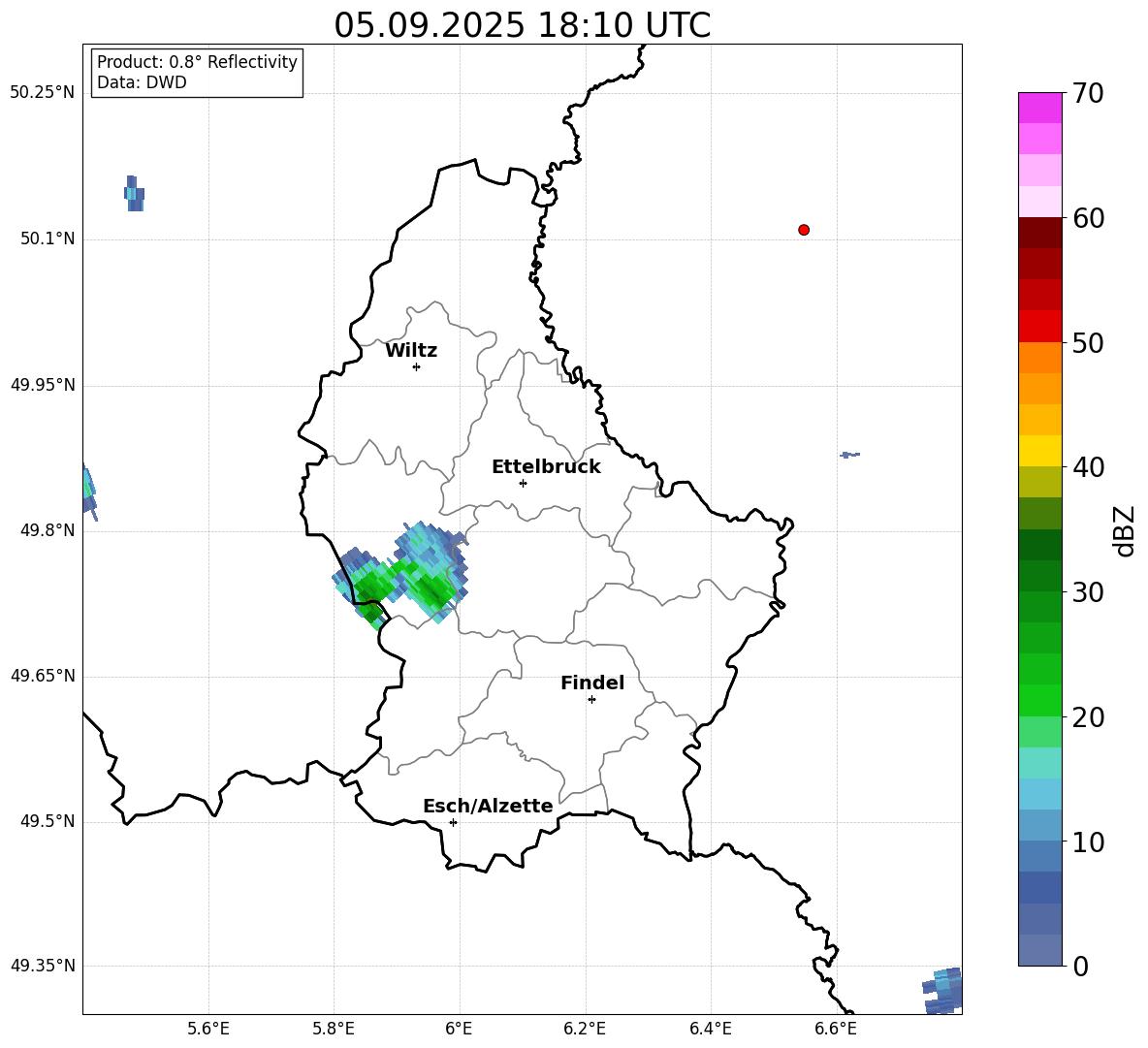Click the Ettelbruck city label
This screenshot has height=1048, width=1148.
546,467
